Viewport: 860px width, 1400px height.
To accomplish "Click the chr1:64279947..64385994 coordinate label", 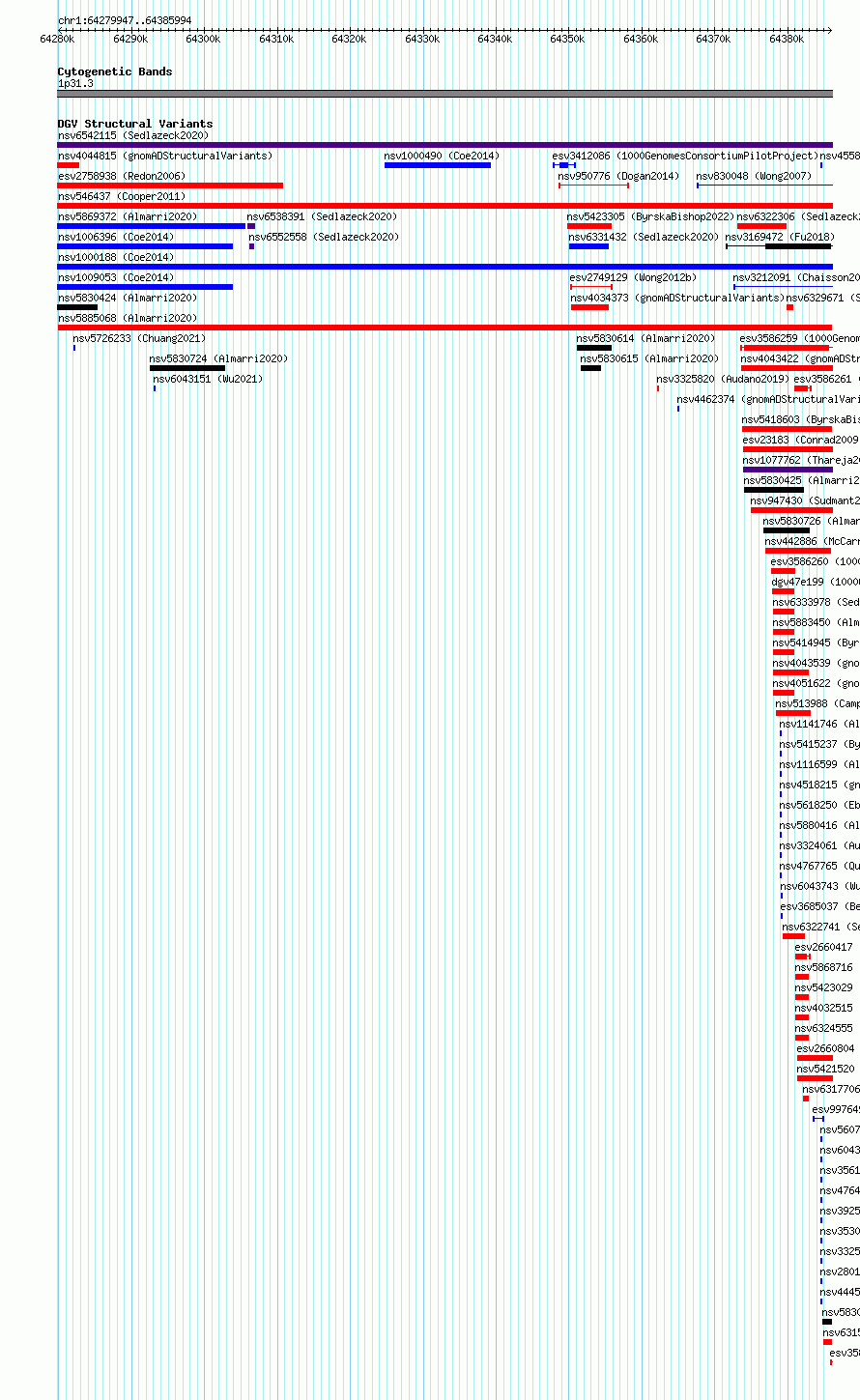I will click(125, 20).
